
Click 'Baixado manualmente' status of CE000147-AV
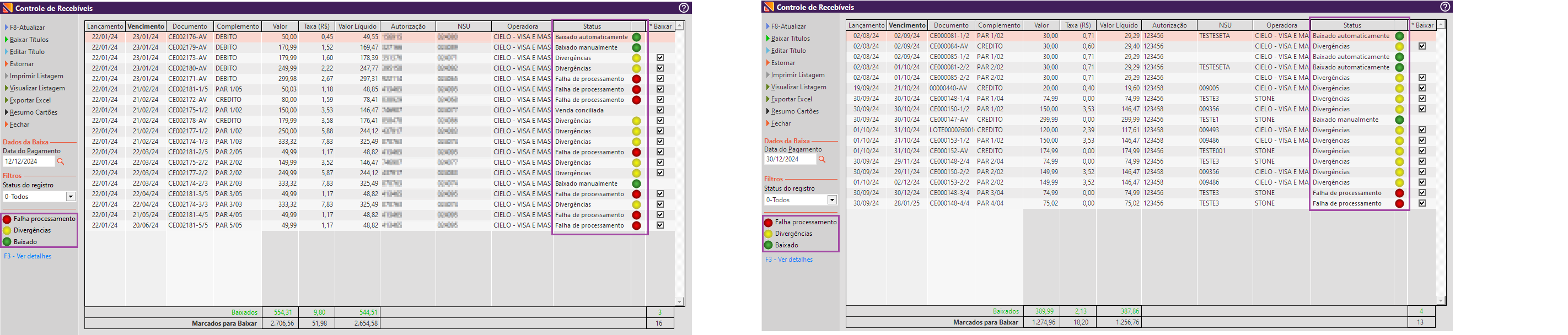coord(1345,120)
